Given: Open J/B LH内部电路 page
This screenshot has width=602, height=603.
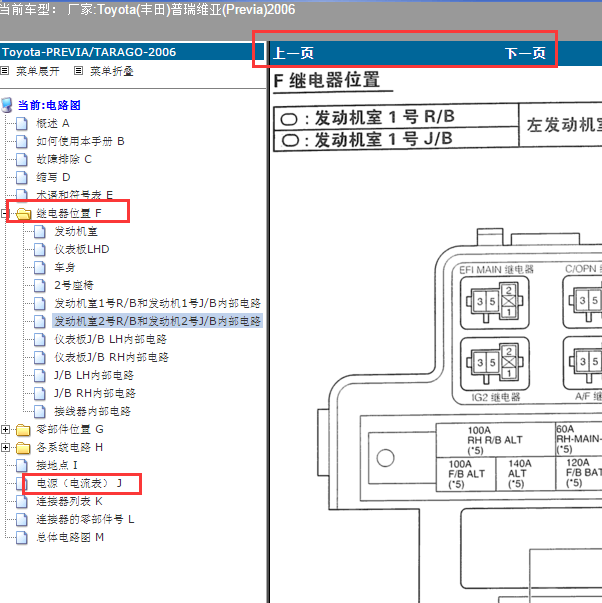Looking at the screenshot, I should pos(94,375).
